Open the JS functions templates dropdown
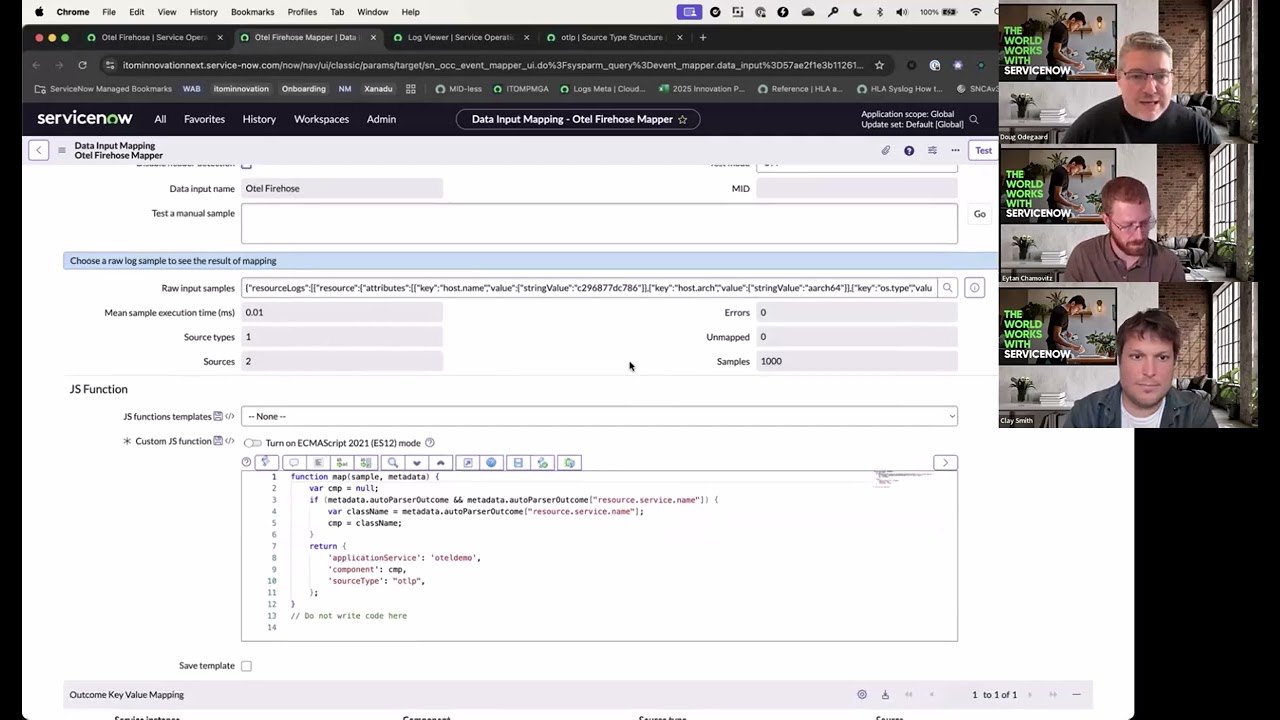Image resolution: width=1280 pixels, height=720 pixels. [x=598, y=416]
